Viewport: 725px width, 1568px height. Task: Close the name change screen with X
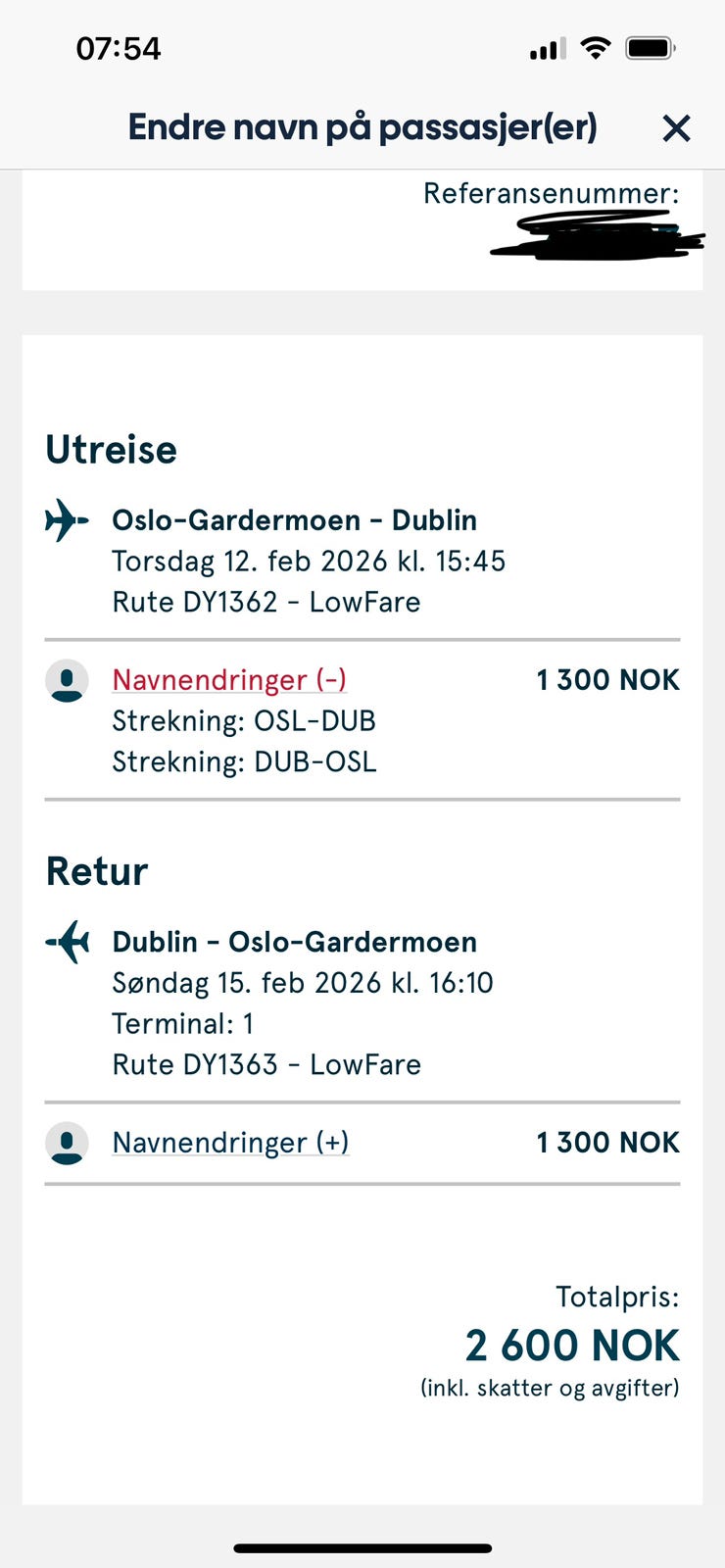click(x=676, y=128)
